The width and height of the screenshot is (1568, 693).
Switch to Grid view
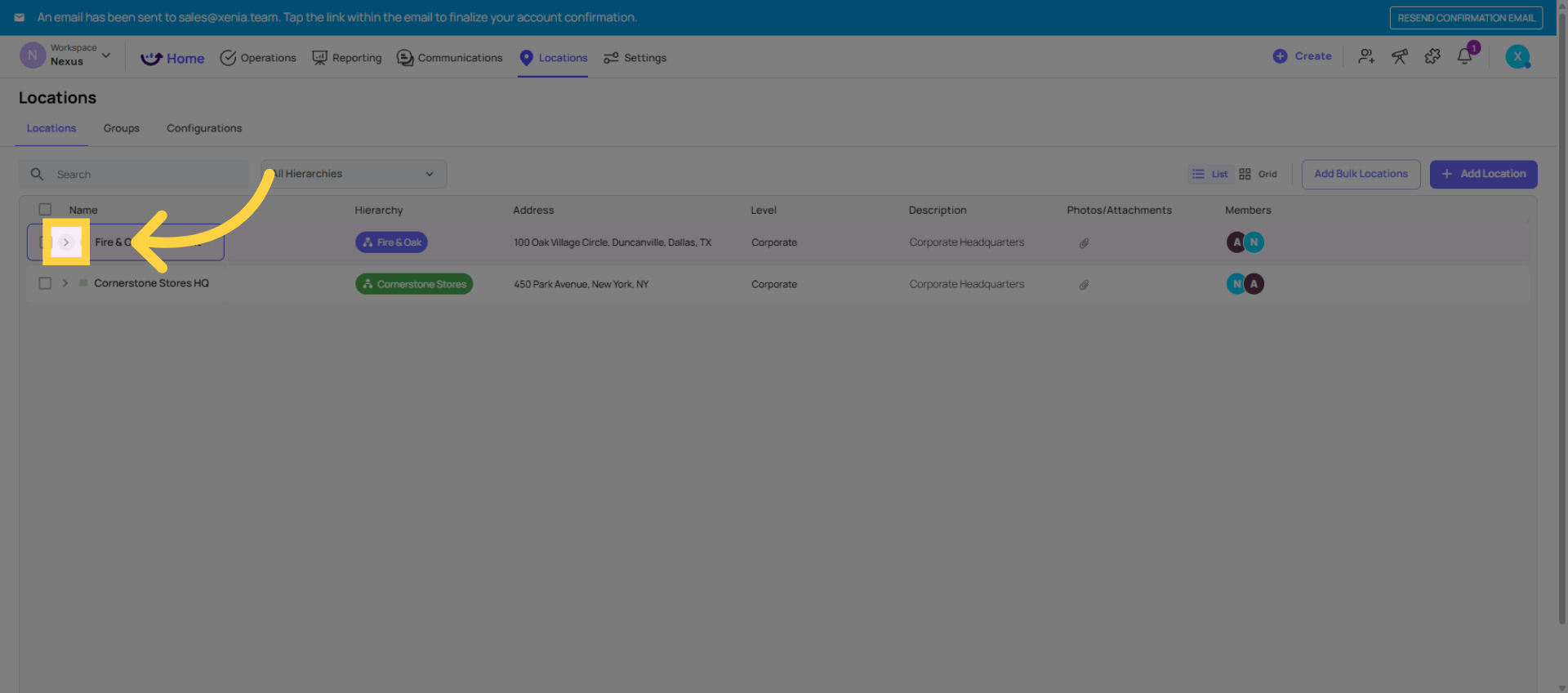pos(1258,174)
